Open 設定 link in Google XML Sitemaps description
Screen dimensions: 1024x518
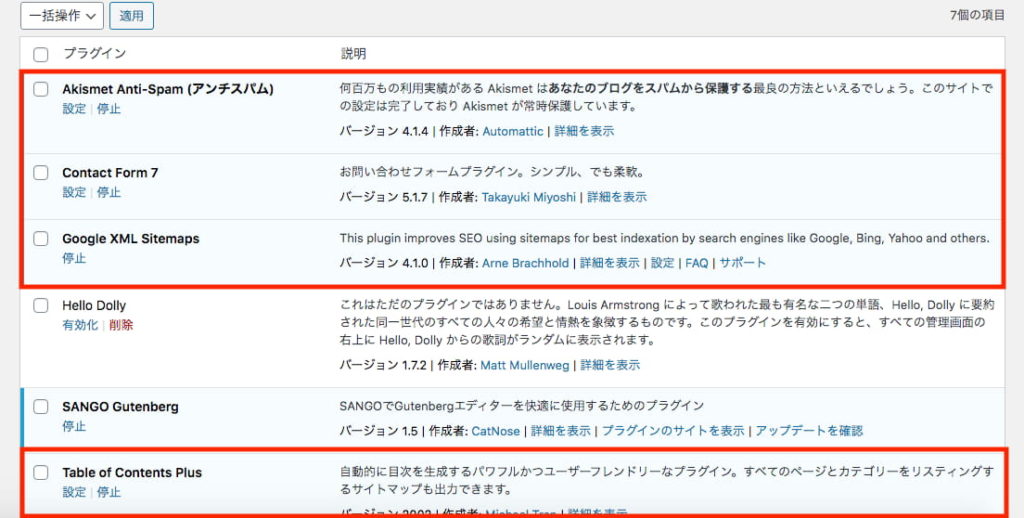(662, 263)
